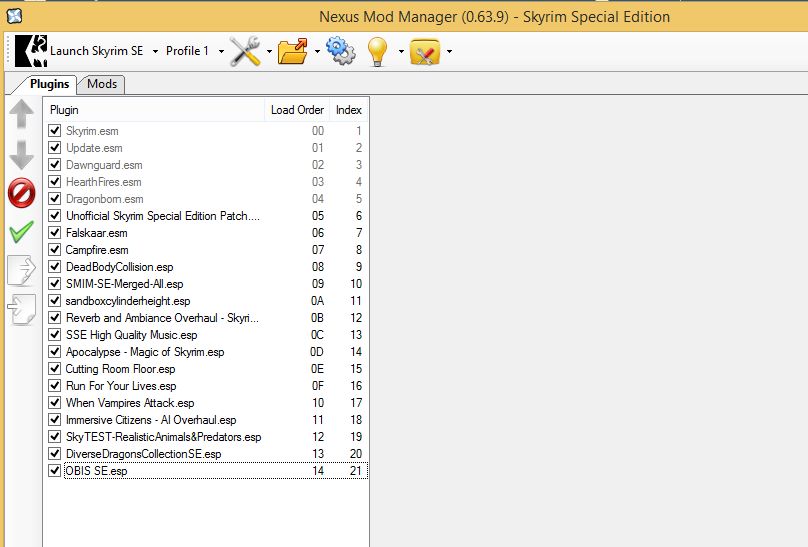
Task: Click the Launch Skyrim SE button label
Action: (x=96, y=51)
